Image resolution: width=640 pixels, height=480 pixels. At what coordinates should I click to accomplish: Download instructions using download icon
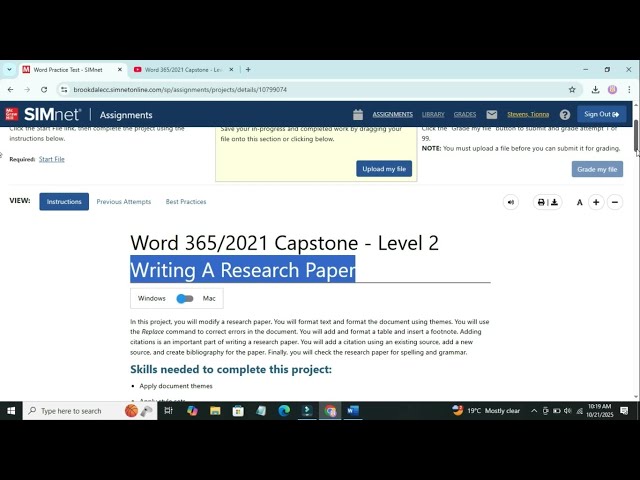pos(554,202)
